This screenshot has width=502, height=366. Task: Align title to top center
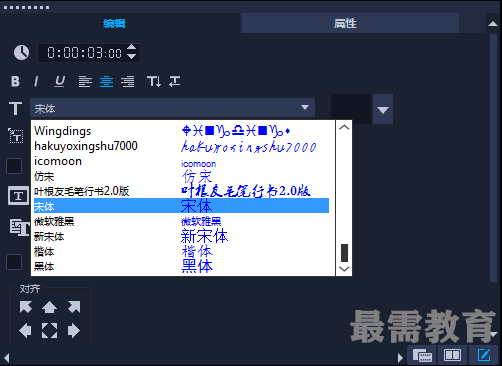click(49, 307)
